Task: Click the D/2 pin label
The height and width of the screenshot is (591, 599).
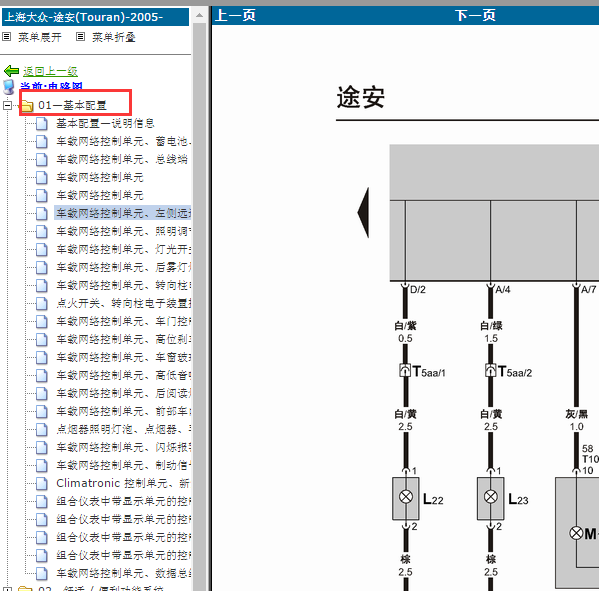Action: pos(418,290)
